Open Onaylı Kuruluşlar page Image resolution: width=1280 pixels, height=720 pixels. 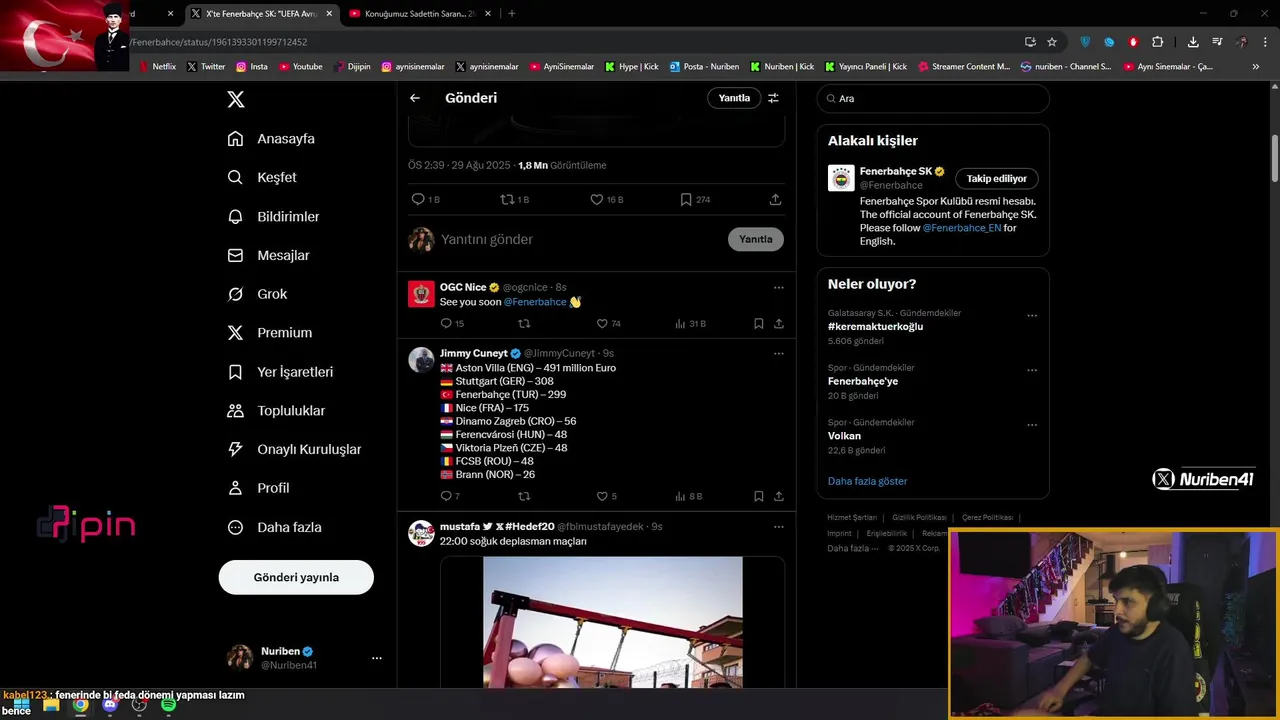click(x=294, y=449)
